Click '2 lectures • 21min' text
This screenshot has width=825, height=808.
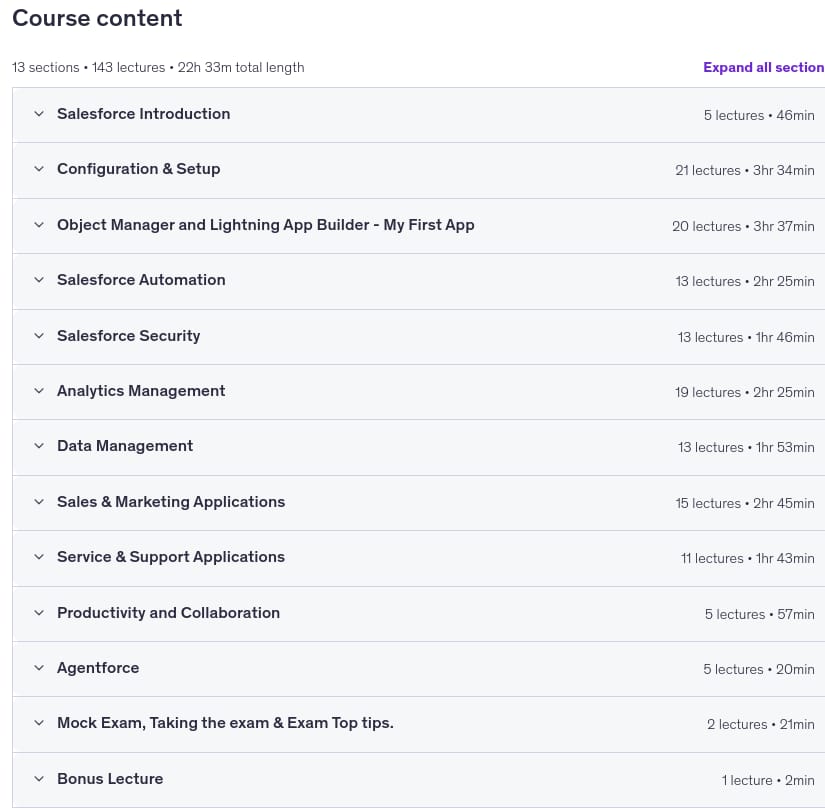(x=761, y=724)
